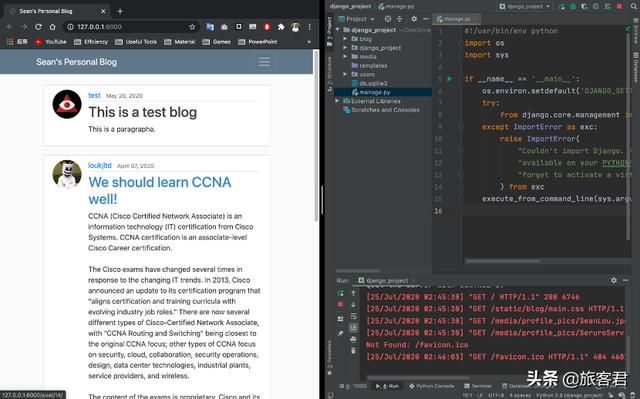Stop the running django_project from top toolbar
This screenshot has width=640, height=399.
coord(620,7)
